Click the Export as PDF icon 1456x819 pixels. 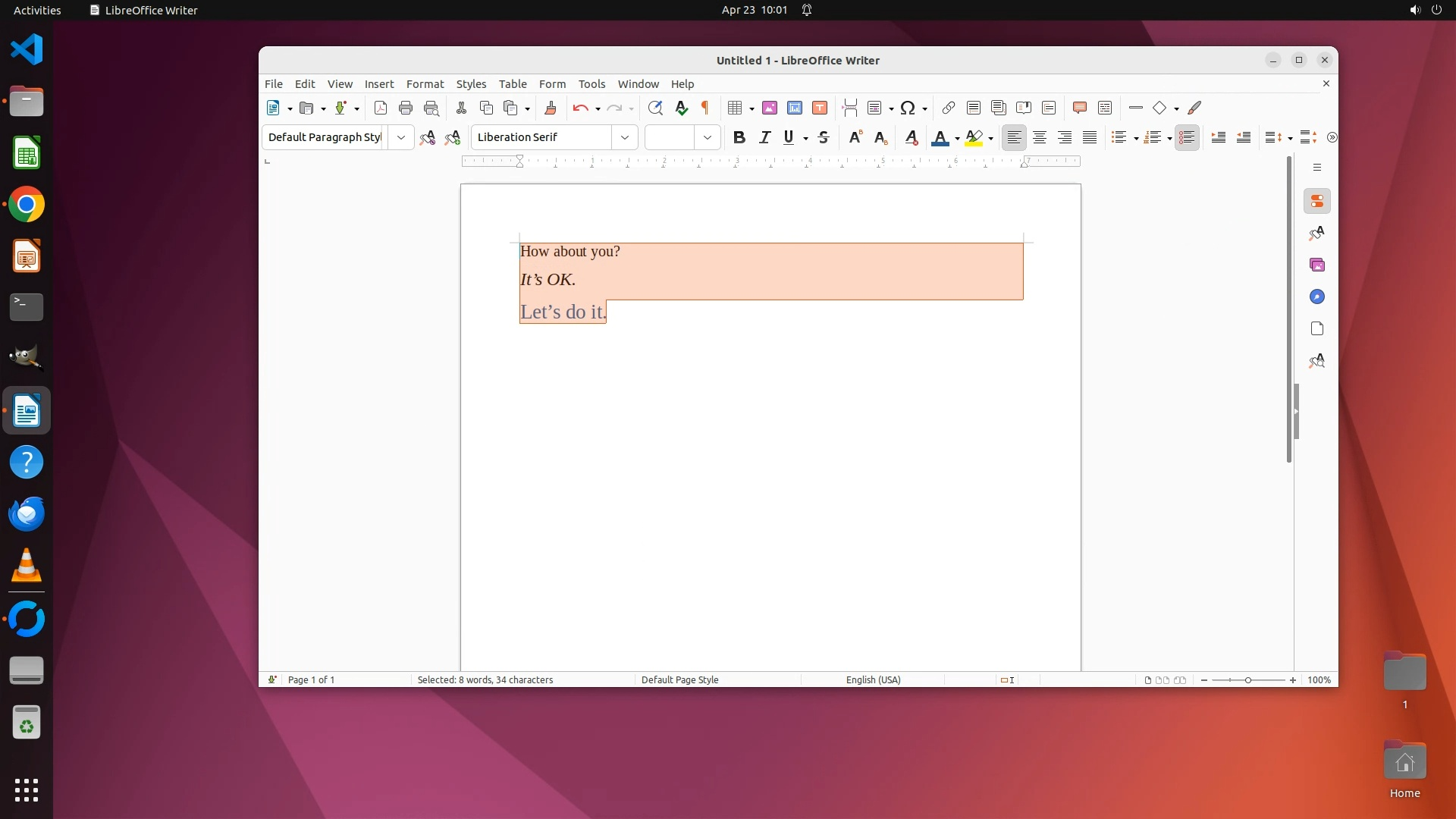coord(381,108)
